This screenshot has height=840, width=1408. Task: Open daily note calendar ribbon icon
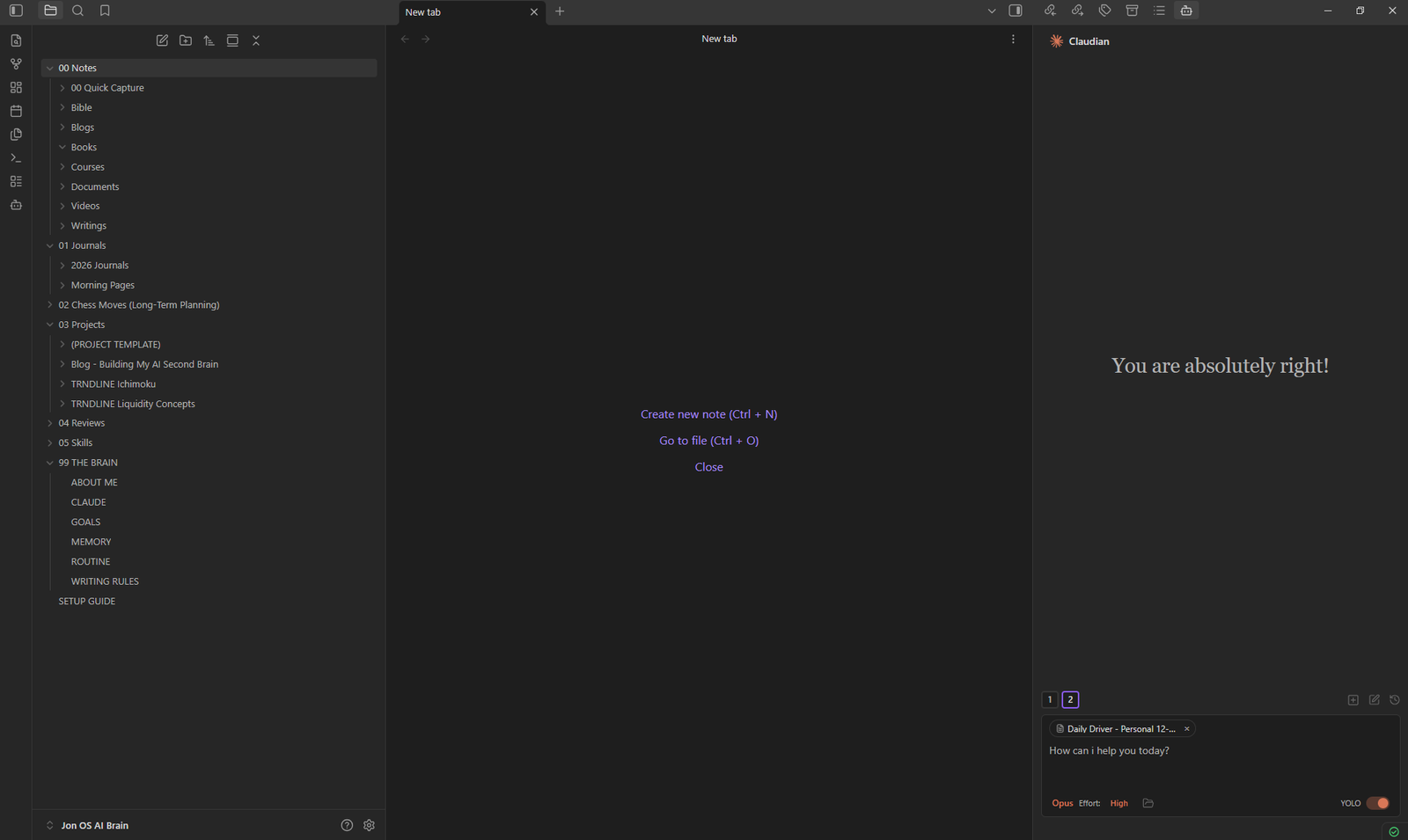(16, 111)
